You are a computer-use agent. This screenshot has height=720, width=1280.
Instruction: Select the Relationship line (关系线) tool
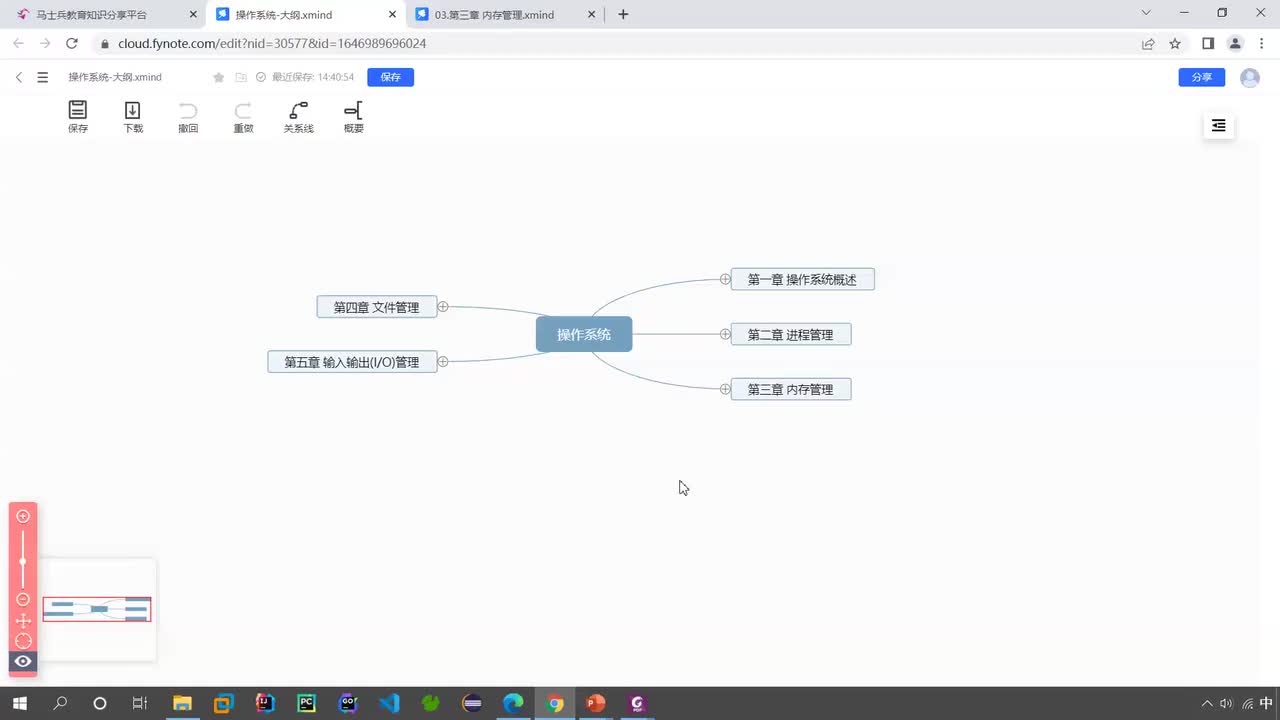point(298,116)
